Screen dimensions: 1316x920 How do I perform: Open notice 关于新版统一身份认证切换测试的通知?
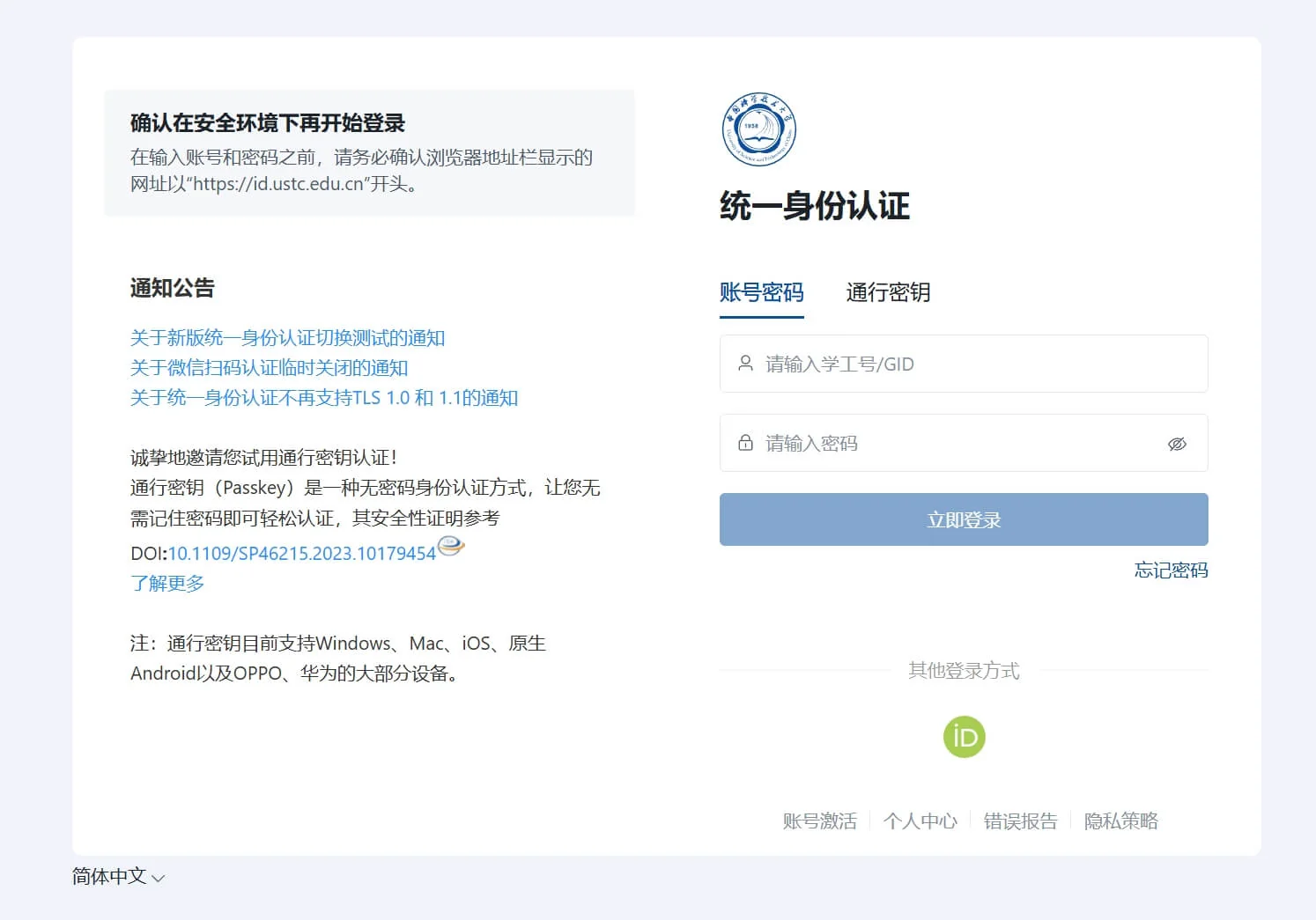[287, 338]
